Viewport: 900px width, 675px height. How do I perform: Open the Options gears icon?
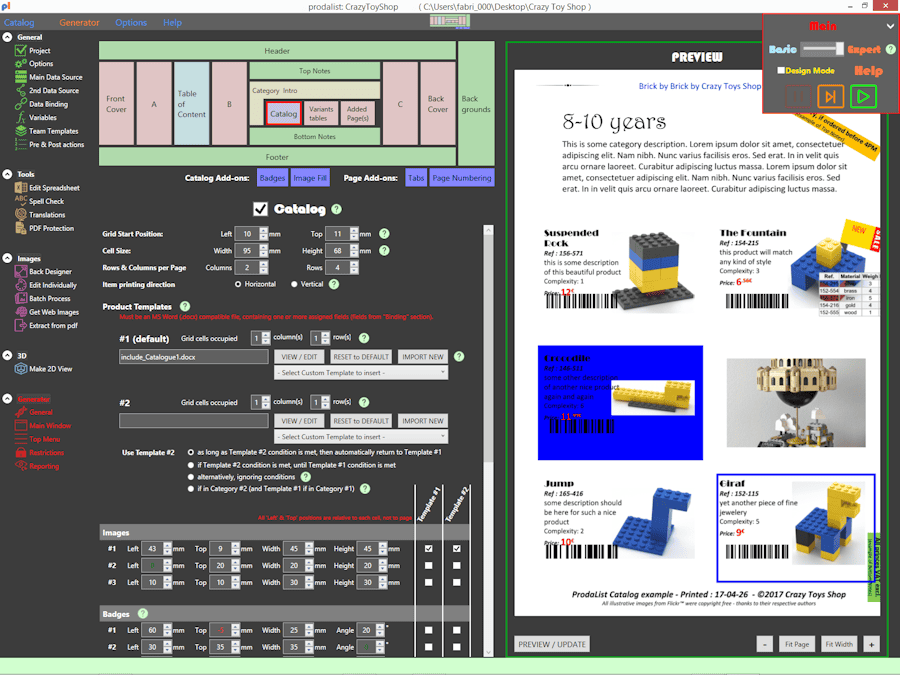pyautogui.click(x=21, y=64)
